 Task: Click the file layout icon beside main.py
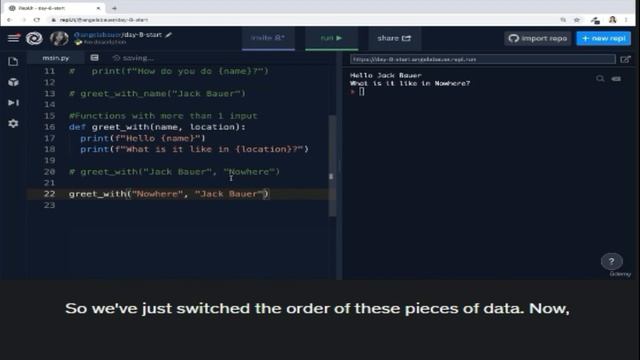click(x=95, y=58)
